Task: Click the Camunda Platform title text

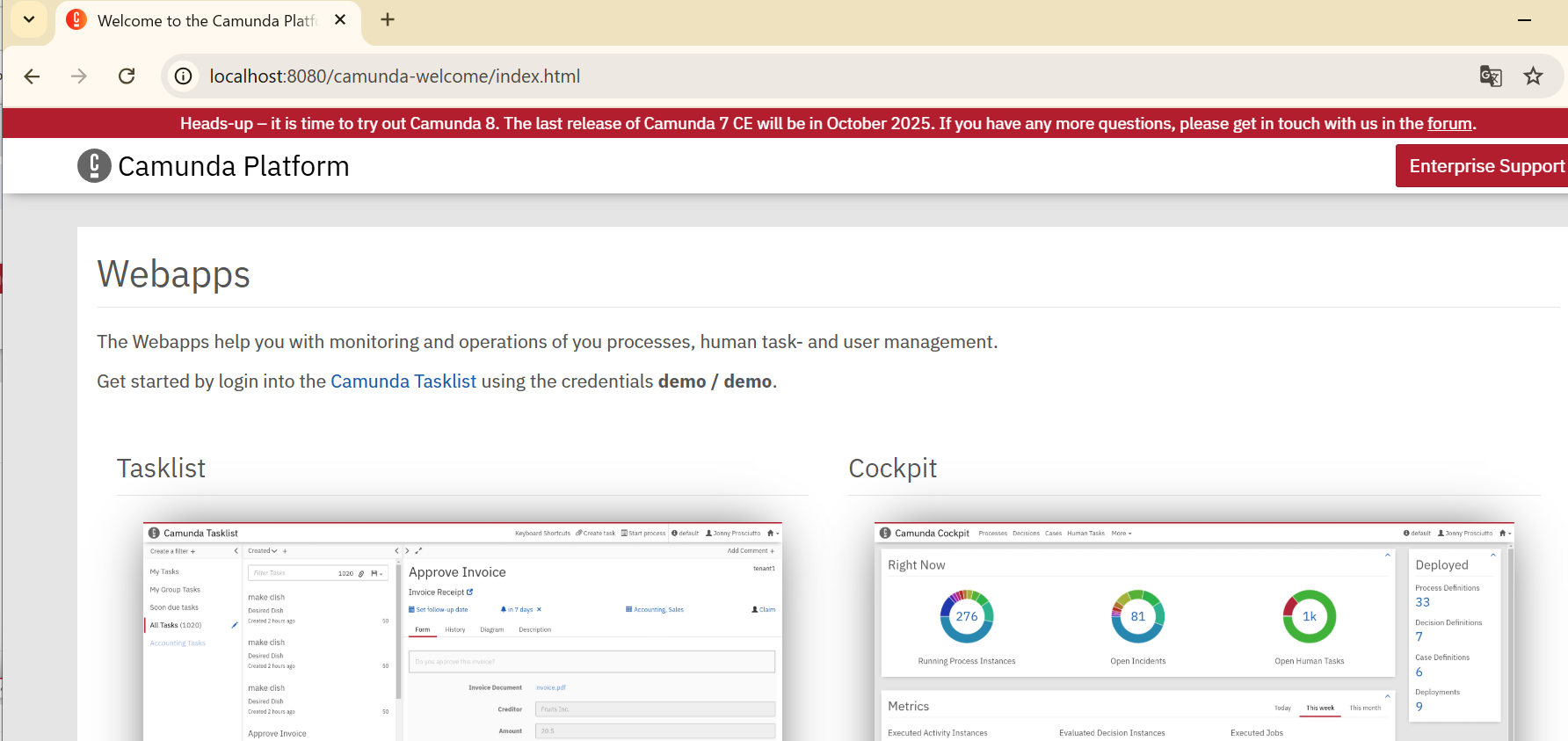Action: click(234, 166)
